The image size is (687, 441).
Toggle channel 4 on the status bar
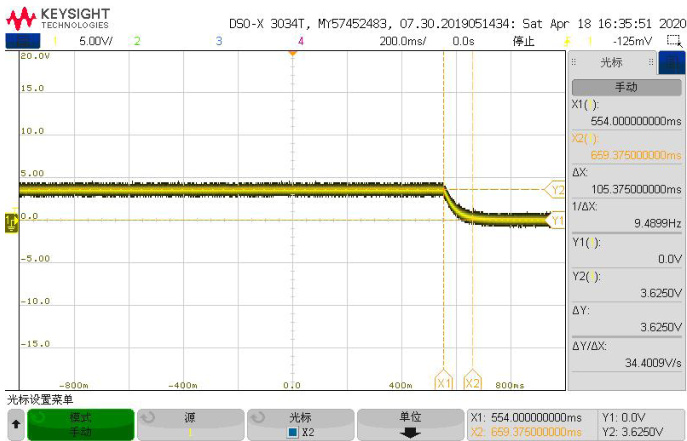click(x=301, y=41)
